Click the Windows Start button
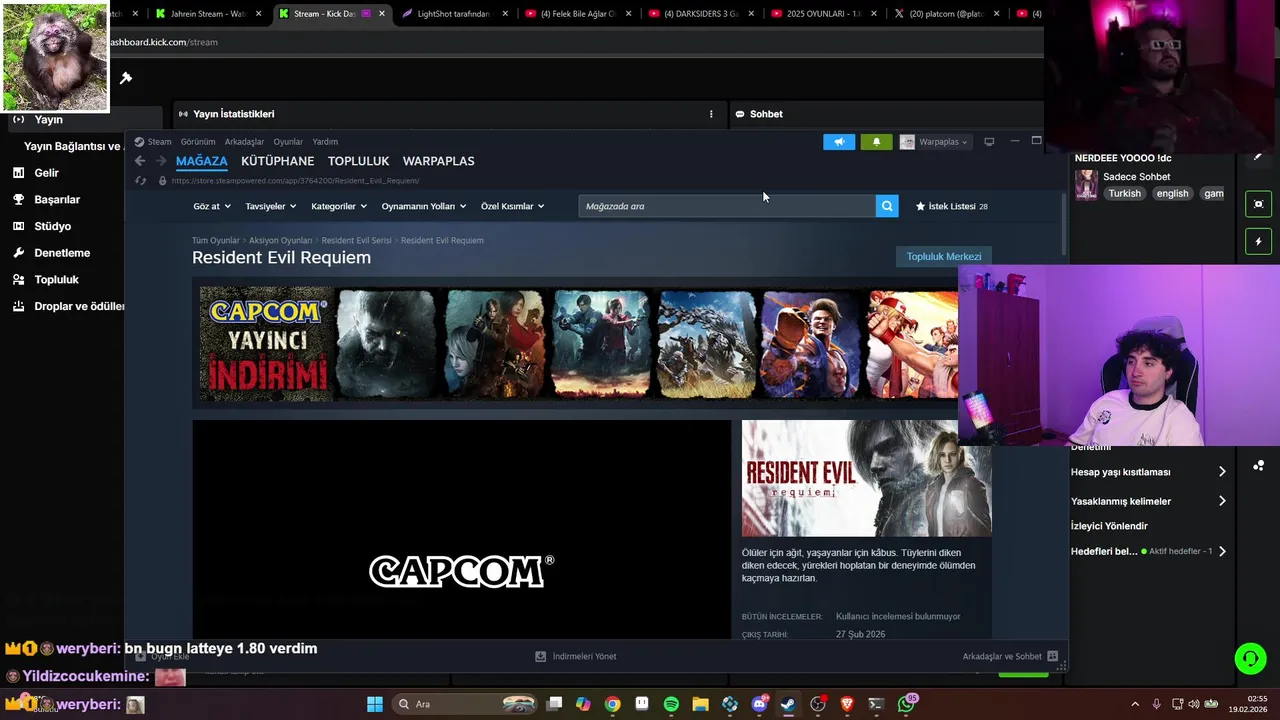The width and height of the screenshot is (1280, 720). 374,704
